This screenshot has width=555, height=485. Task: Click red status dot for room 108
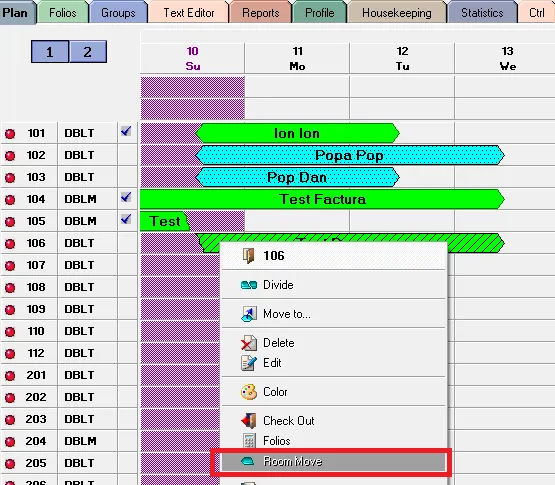coord(10,288)
